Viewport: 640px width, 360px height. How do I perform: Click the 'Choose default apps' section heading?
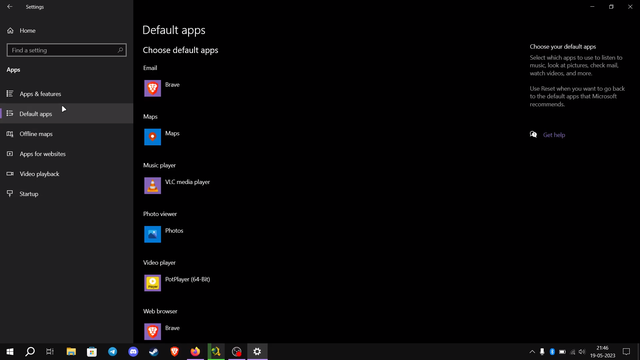click(x=180, y=50)
